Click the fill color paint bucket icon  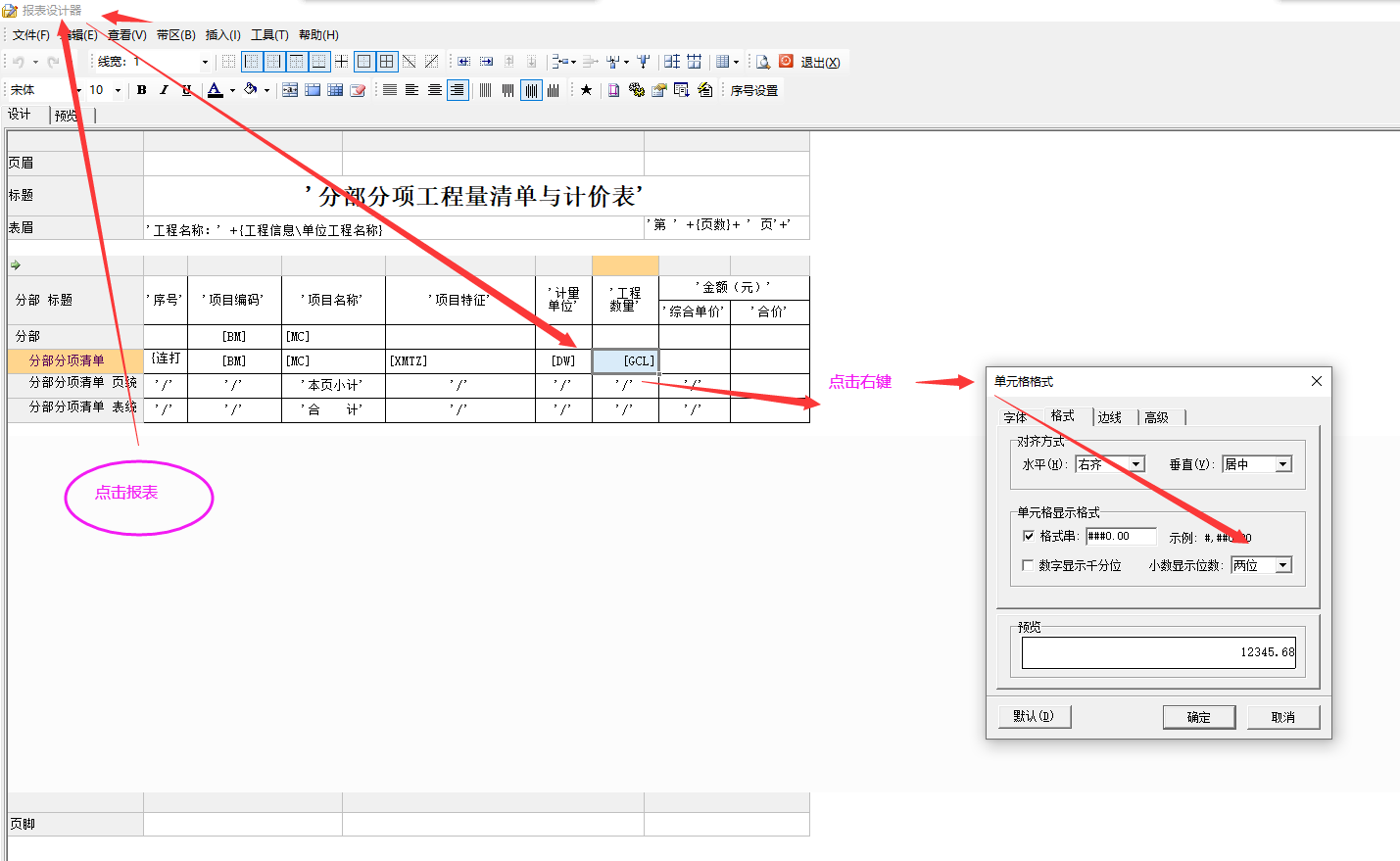[x=251, y=90]
